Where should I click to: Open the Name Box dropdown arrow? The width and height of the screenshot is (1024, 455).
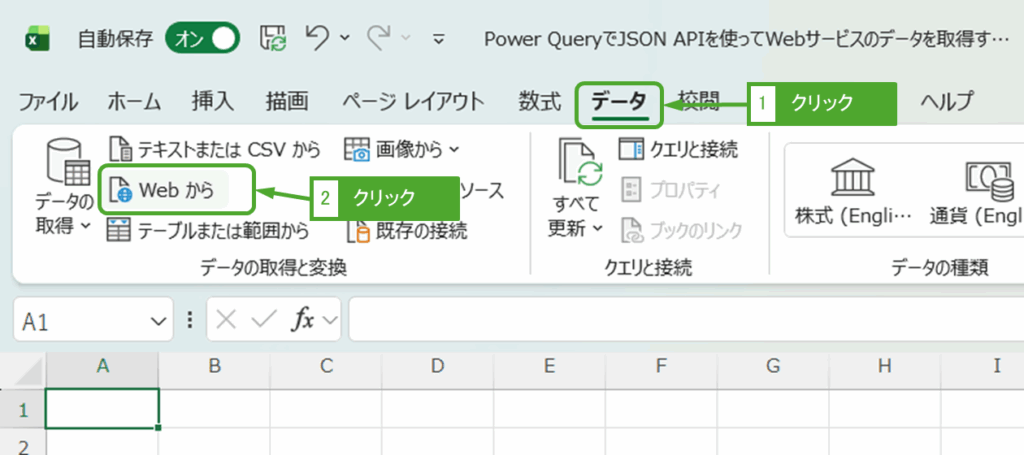point(157,321)
